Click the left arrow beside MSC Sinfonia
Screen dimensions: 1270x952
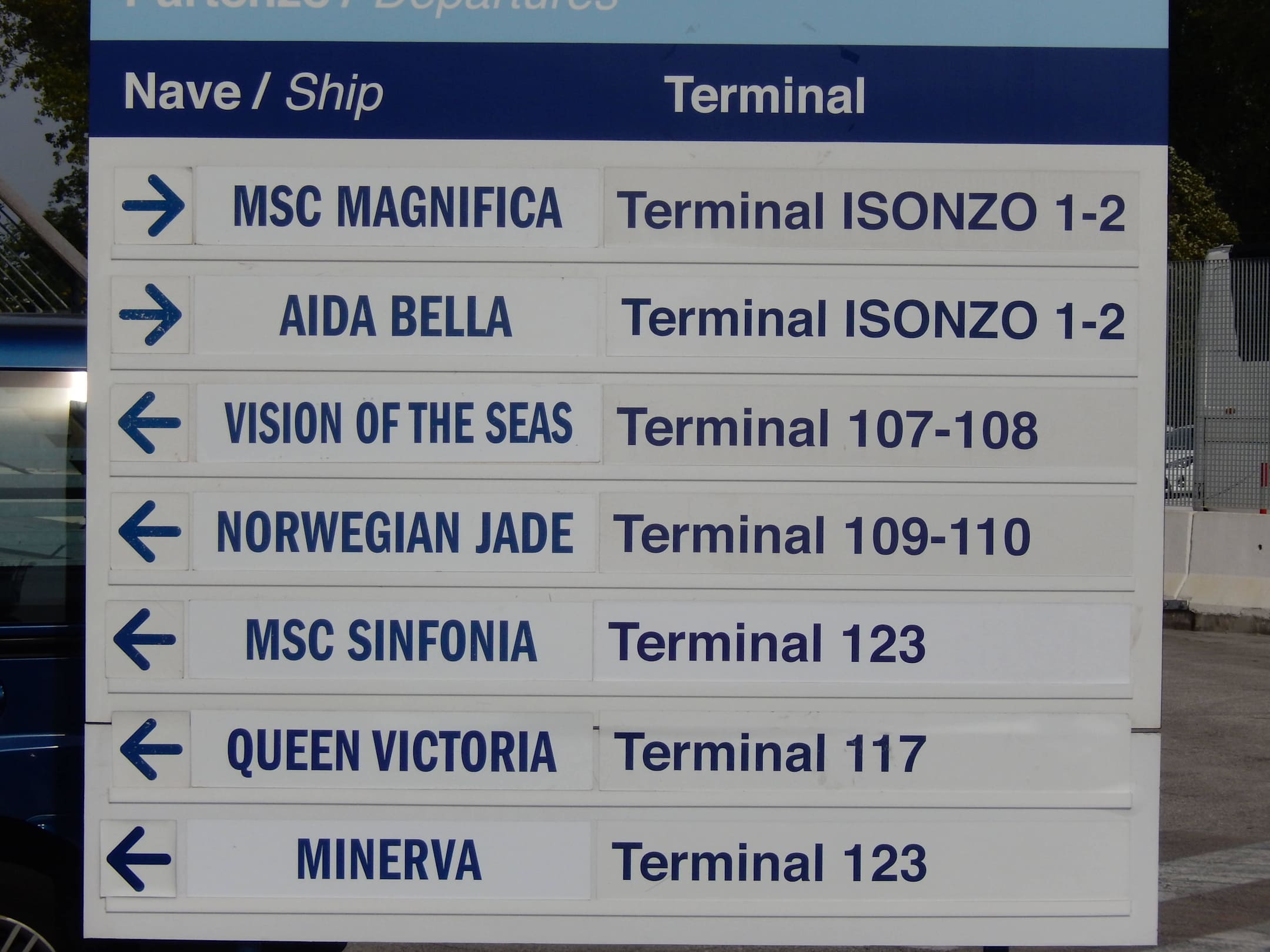[x=145, y=639]
